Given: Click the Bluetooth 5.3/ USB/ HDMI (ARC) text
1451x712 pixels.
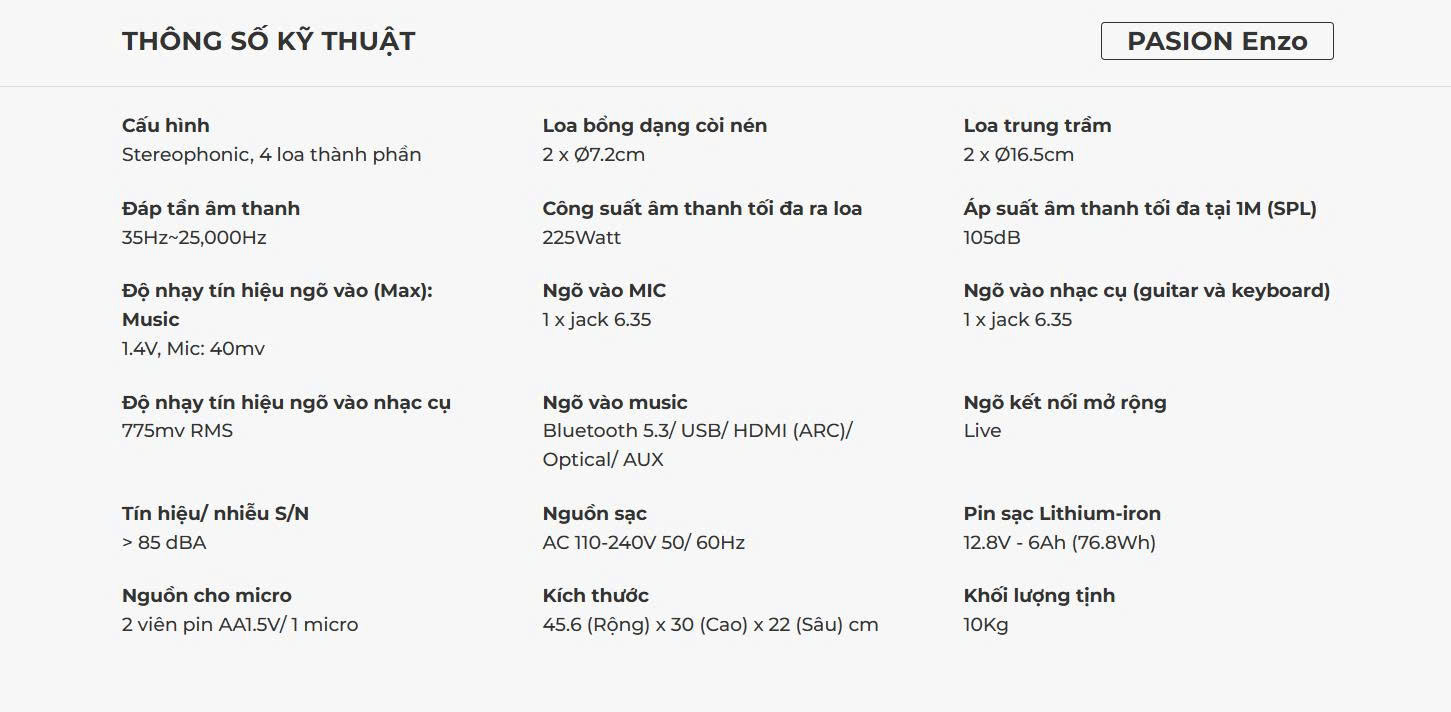Looking at the screenshot, I should [697, 430].
